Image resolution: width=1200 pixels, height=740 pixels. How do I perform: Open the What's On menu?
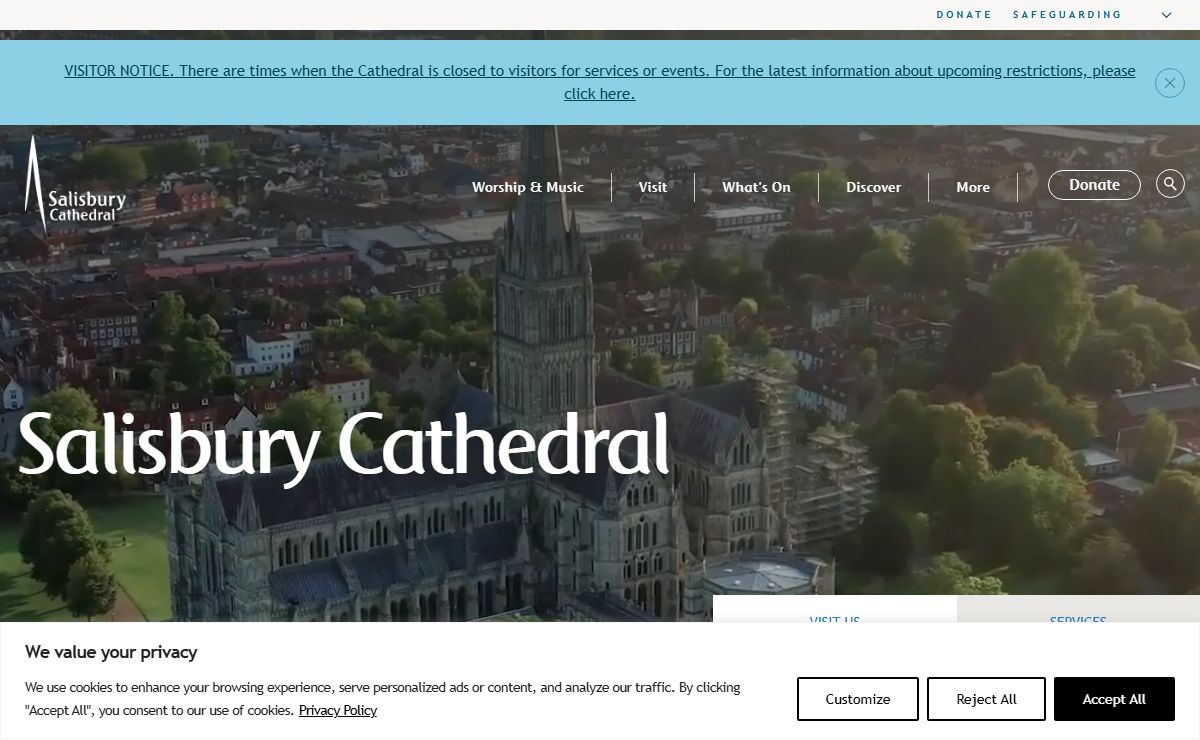click(756, 187)
